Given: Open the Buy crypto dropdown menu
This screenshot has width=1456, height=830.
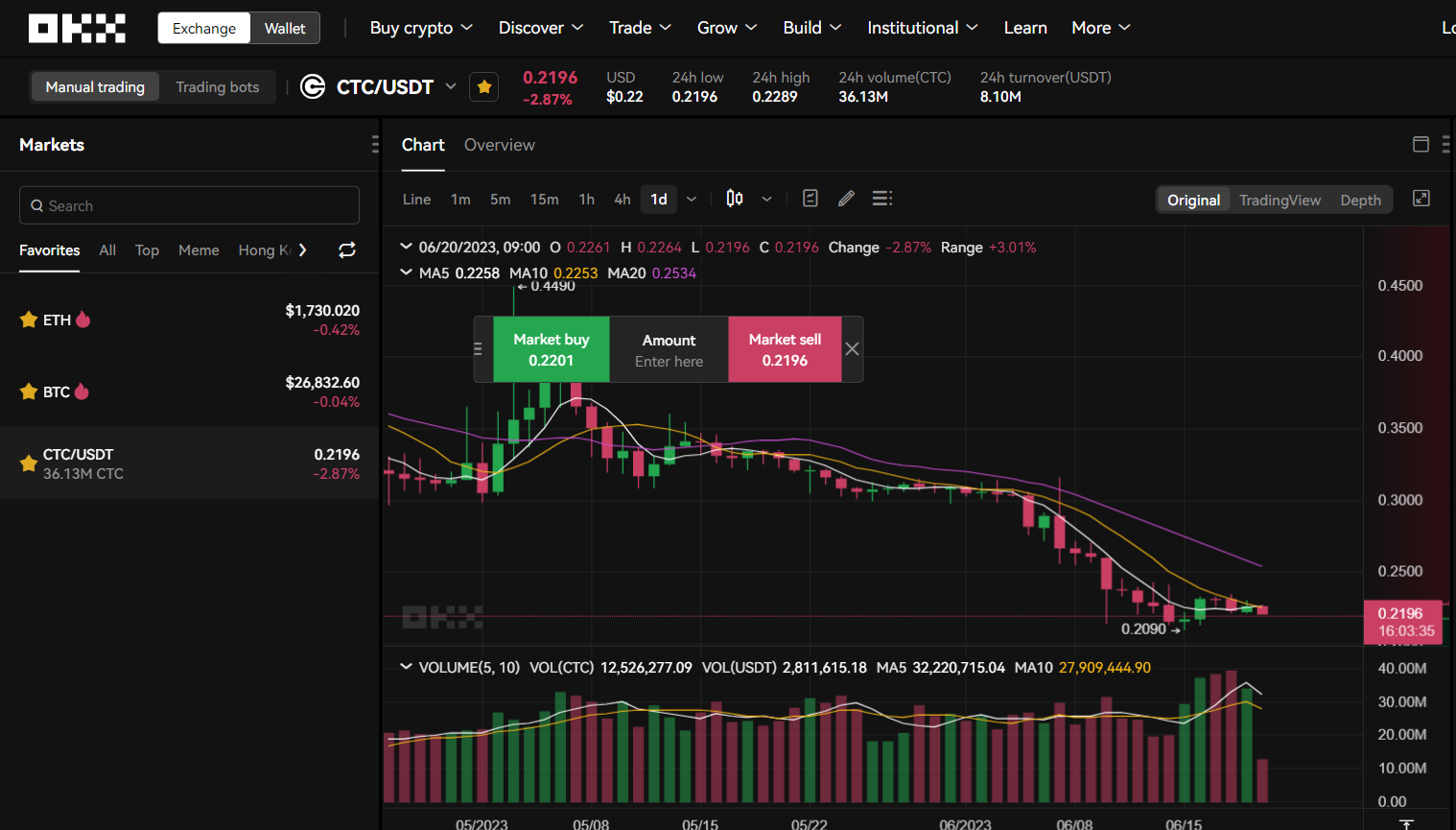Looking at the screenshot, I should 421,28.
